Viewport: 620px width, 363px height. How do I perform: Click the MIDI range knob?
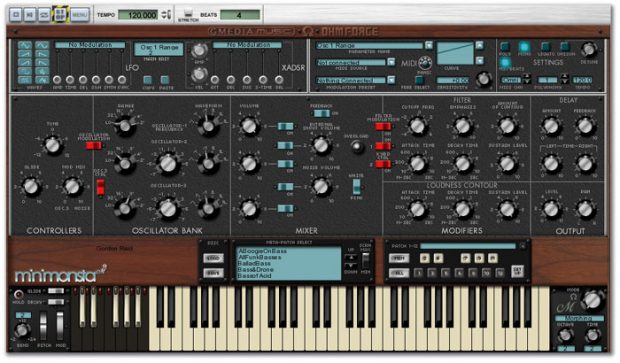point(425,62)
